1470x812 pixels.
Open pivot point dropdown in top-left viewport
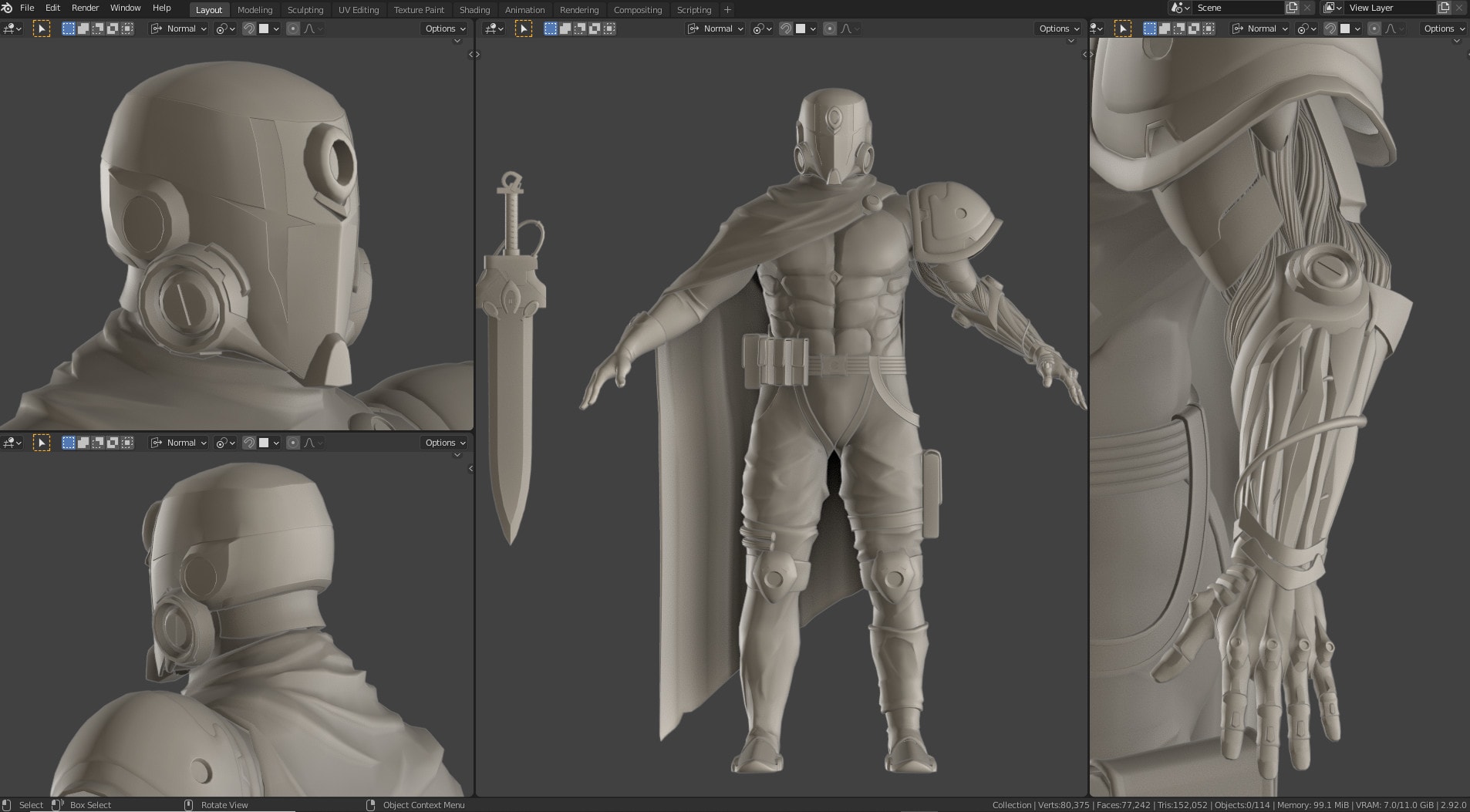(x=225, y=29)
